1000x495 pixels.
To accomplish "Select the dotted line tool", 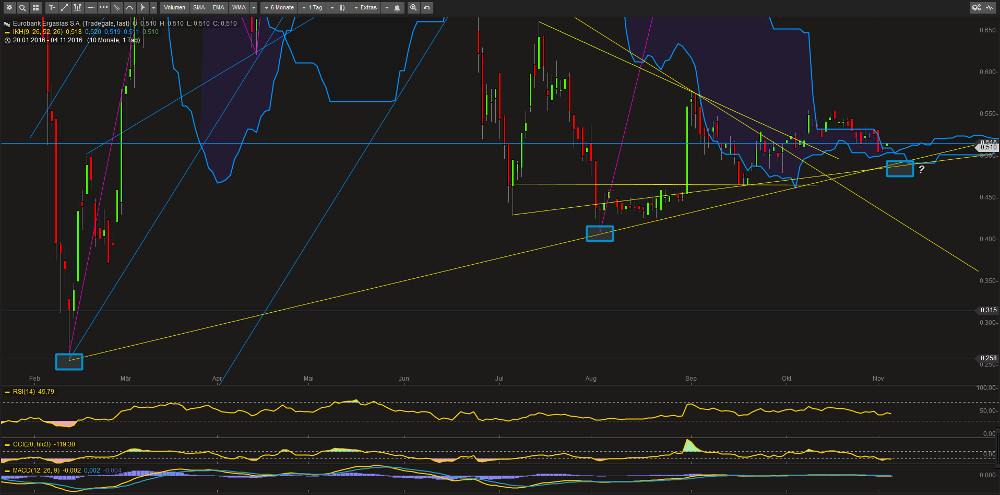I will point(103,8).
